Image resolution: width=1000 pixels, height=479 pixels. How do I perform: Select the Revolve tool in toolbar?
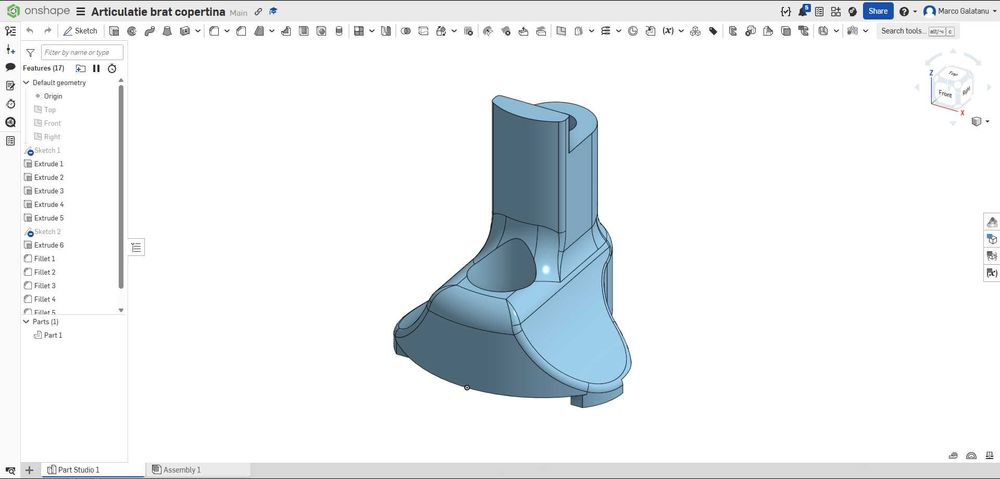(x=131, y=31)
